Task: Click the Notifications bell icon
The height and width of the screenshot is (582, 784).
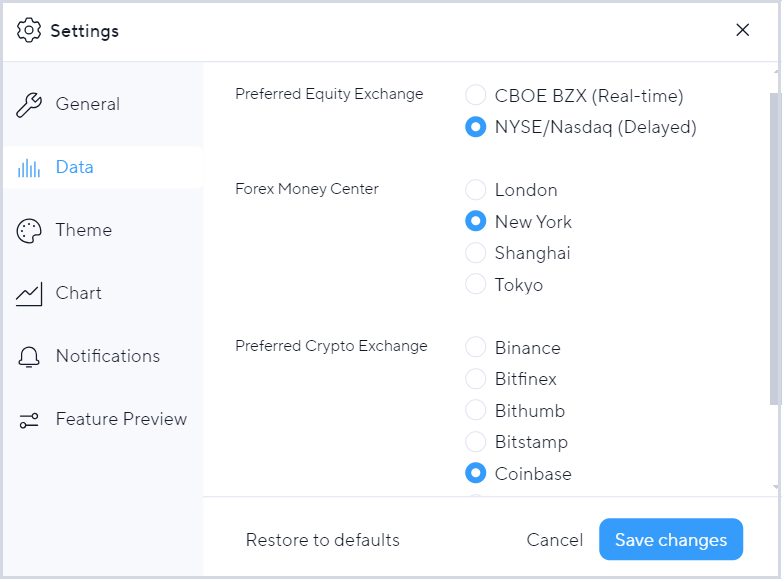Action: coord(28,357)
